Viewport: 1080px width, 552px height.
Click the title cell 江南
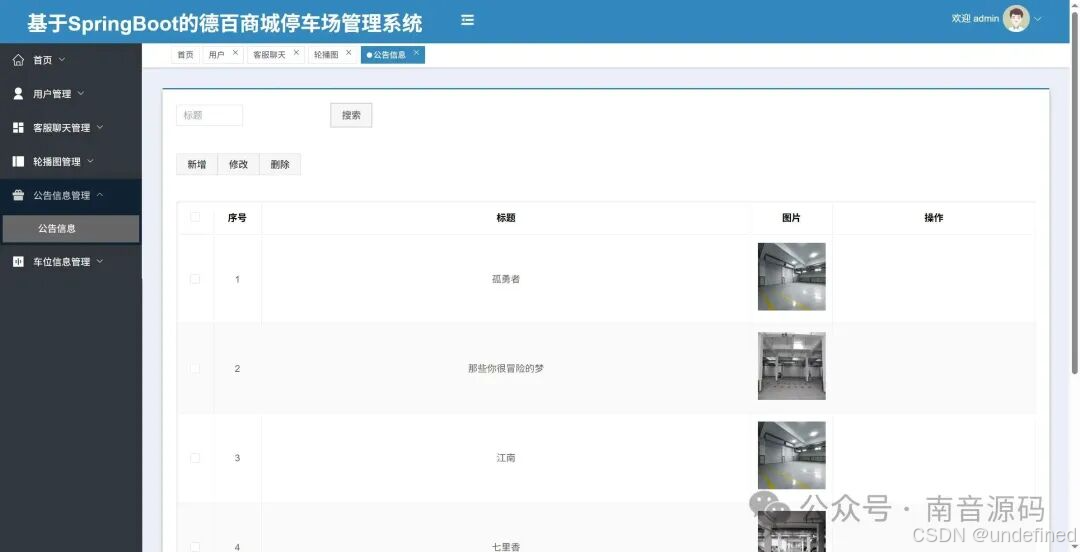coord(506,458)
